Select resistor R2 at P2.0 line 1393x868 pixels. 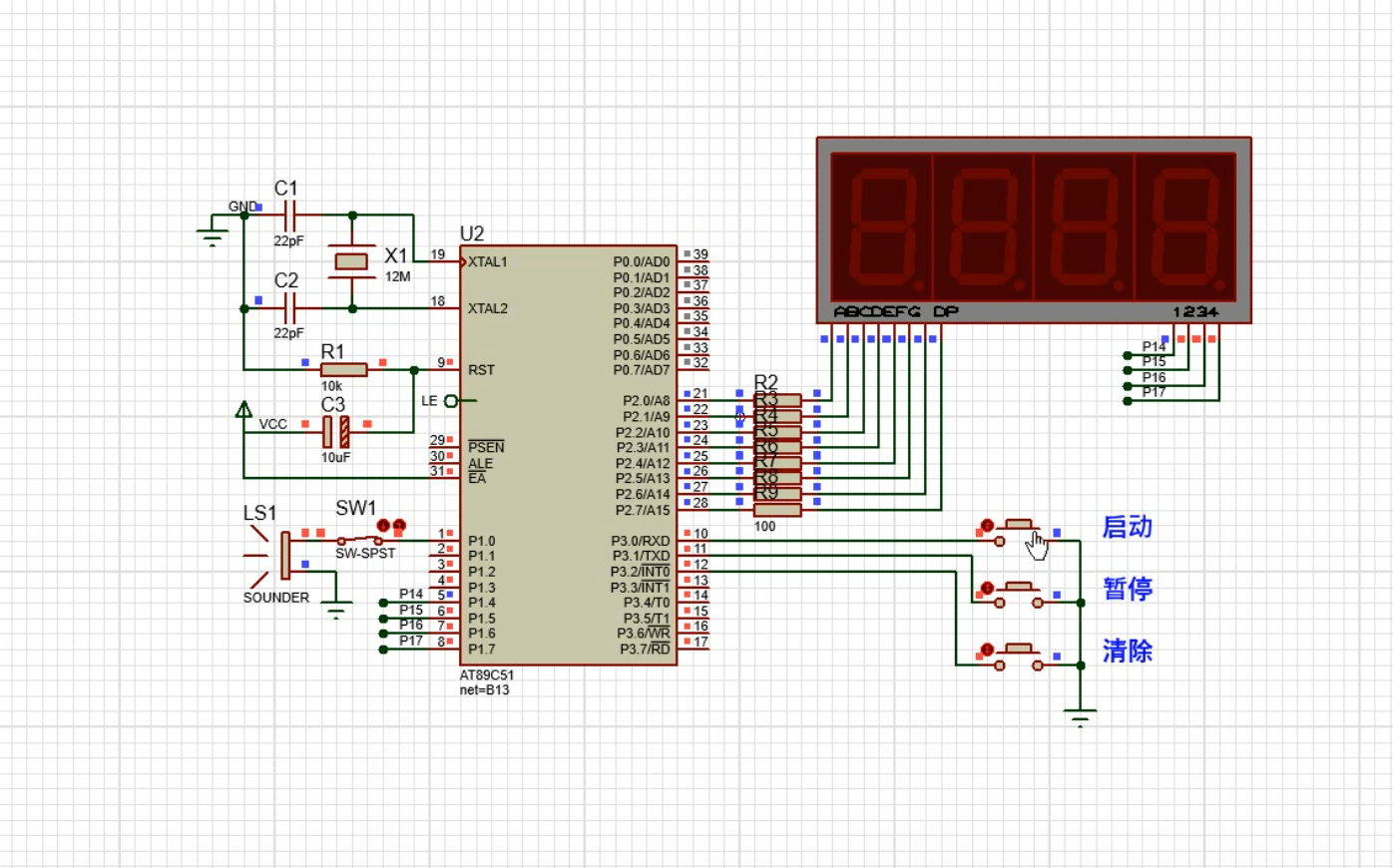click(x=777, y=400)
